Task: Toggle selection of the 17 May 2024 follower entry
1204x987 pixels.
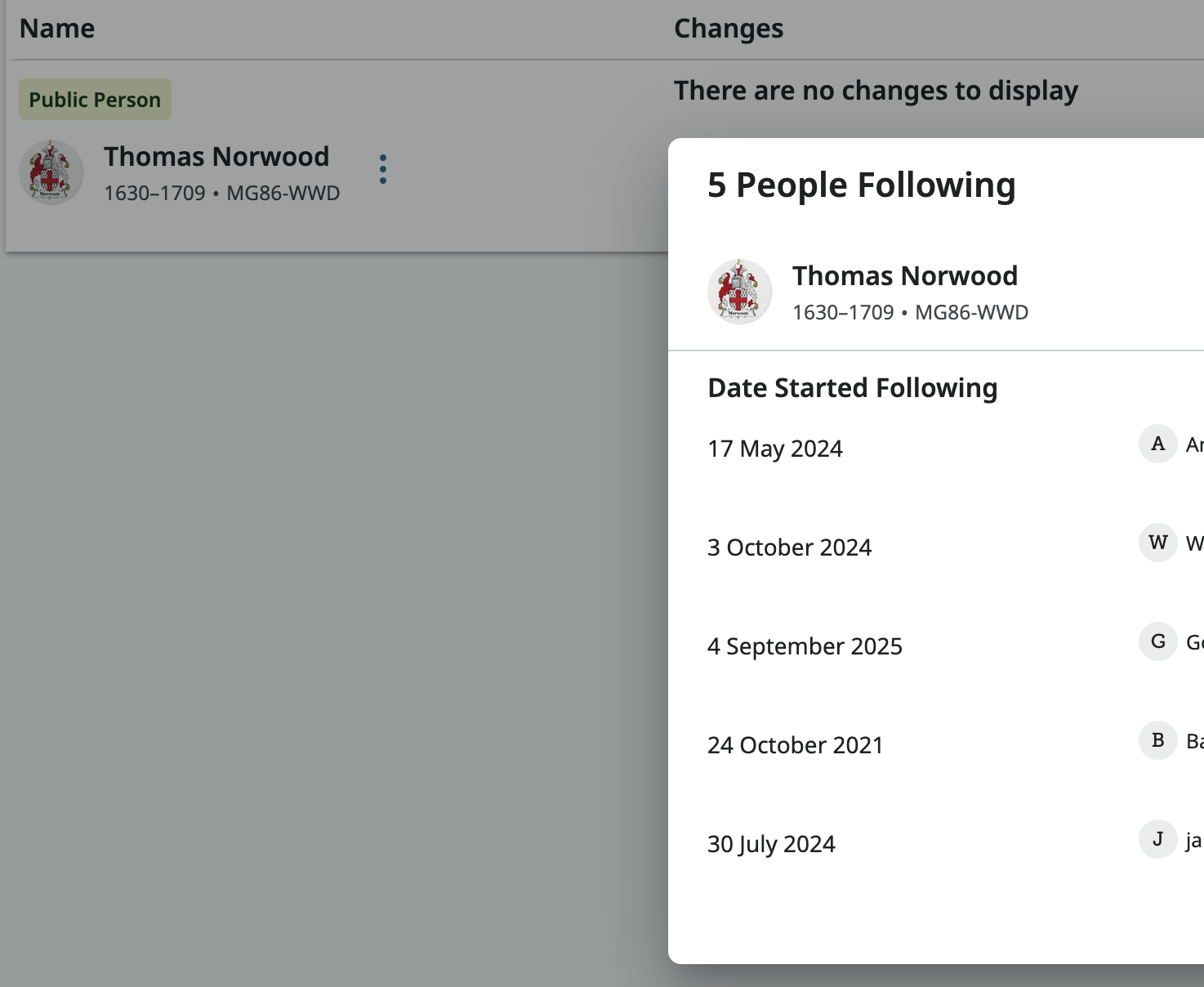Action: 774,448
